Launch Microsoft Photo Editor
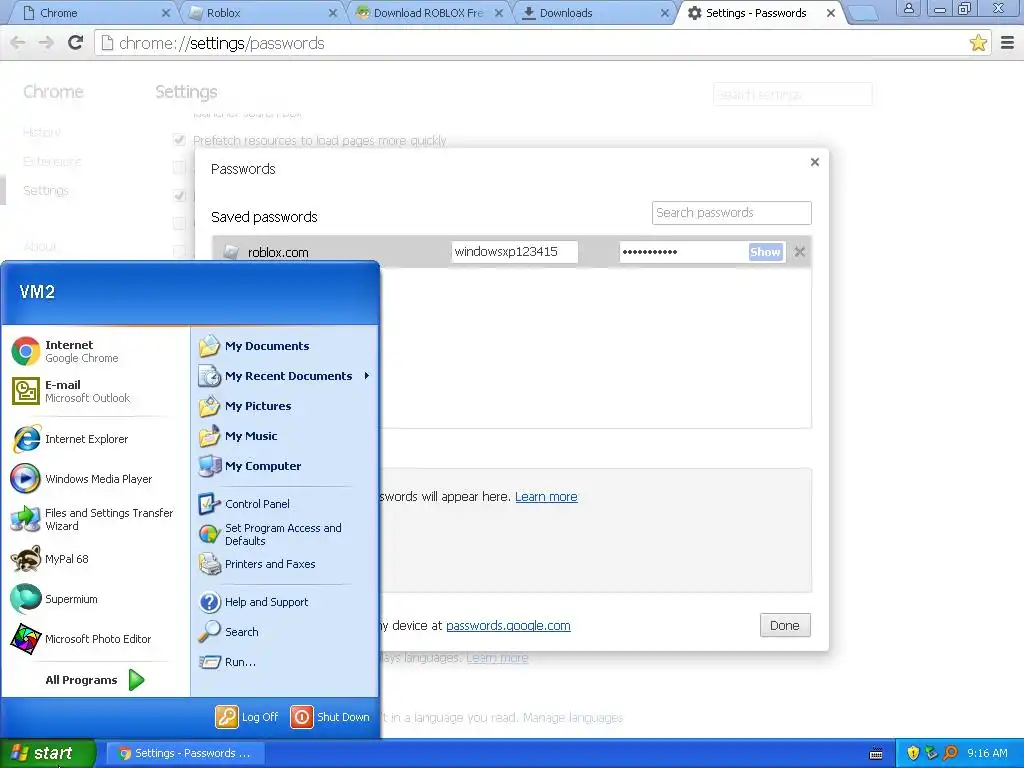The height and width of the screenshot is (768, 1024). tap(81, 639)
